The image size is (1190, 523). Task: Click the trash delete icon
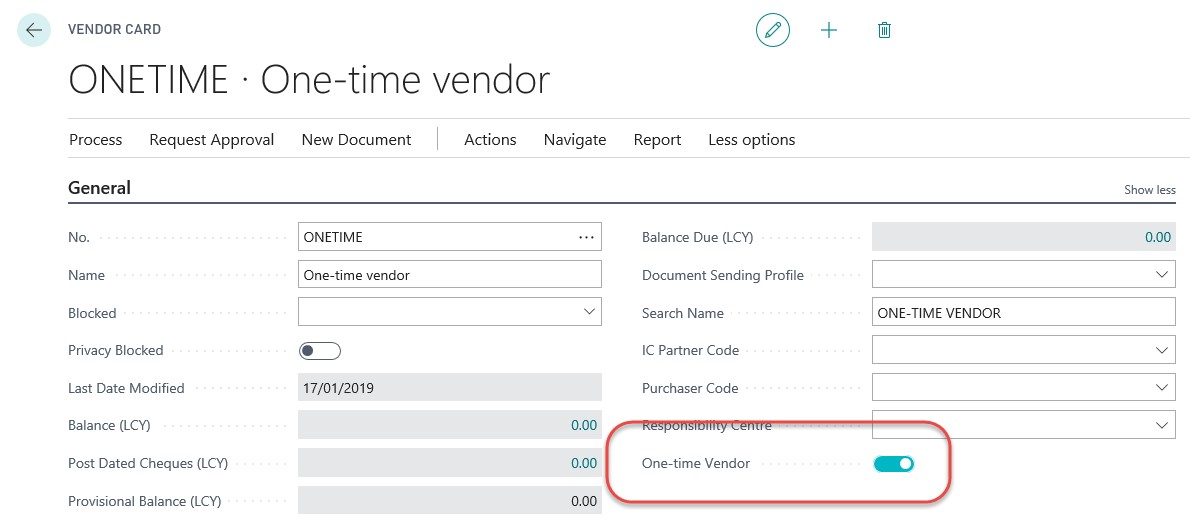coord(884,30)
